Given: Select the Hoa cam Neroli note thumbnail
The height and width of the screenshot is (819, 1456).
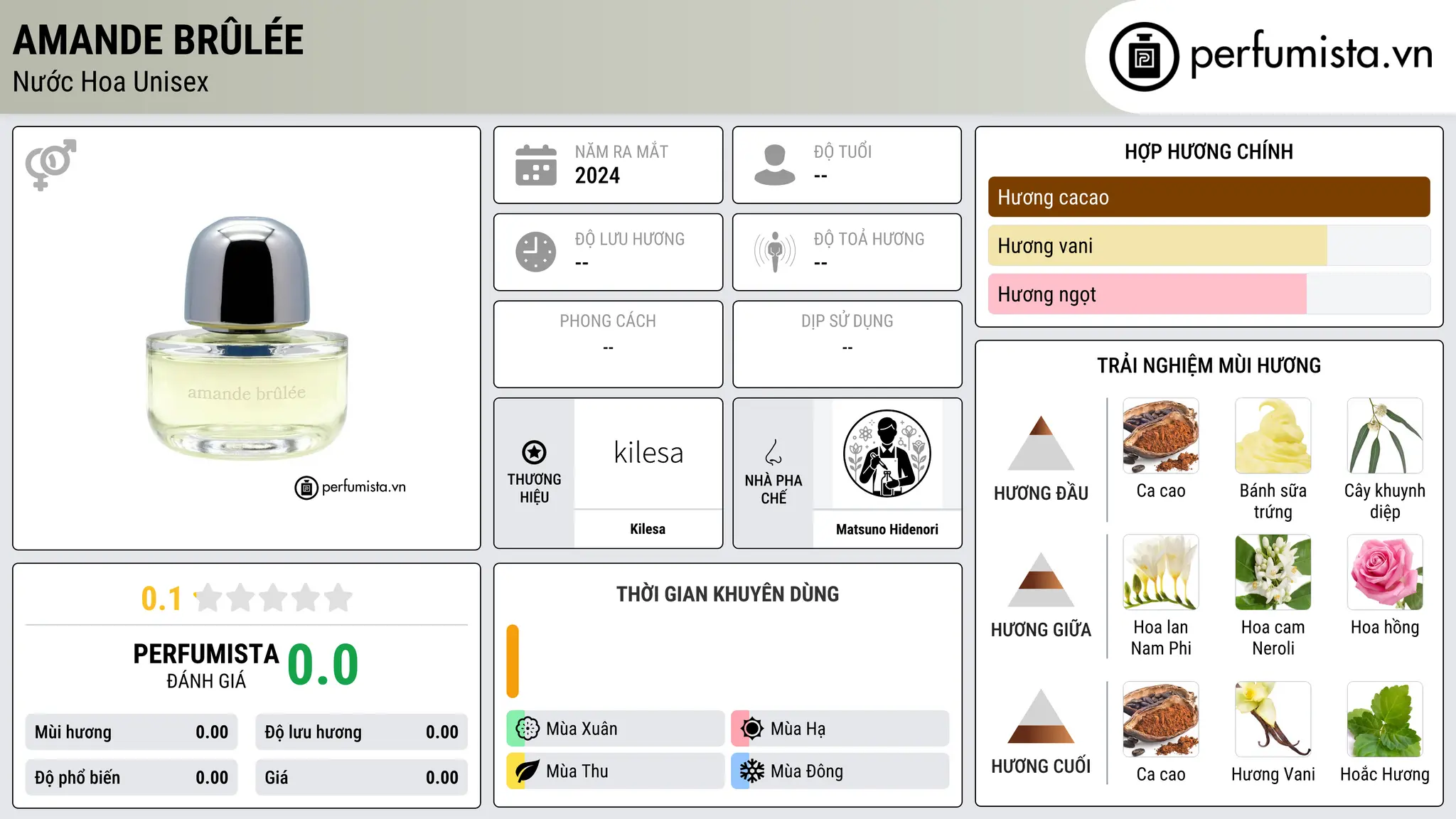Looking at the screenshot, I should 1273,572.
